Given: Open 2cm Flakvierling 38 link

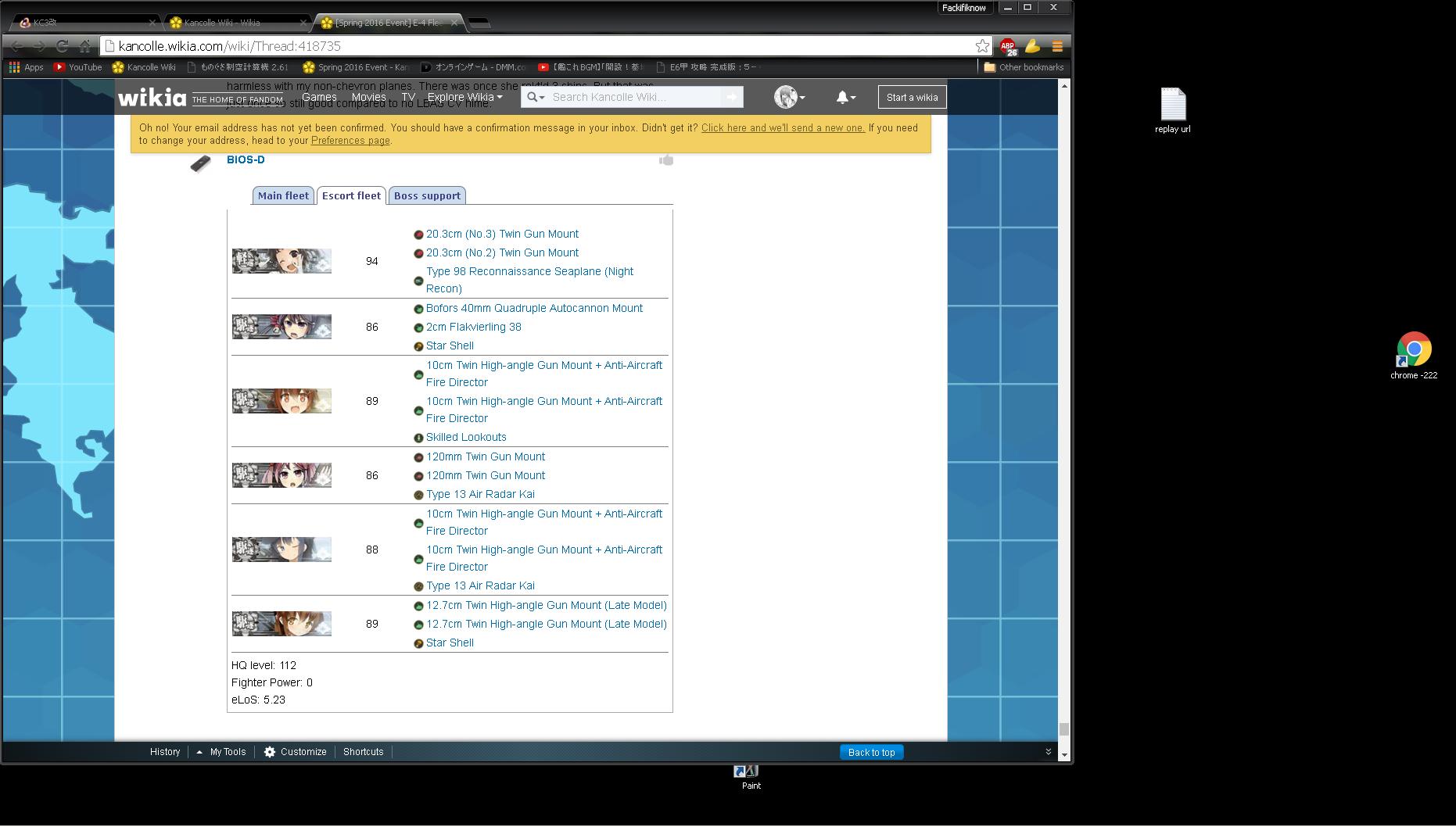Looking at the screenshot, I should 473,327.
